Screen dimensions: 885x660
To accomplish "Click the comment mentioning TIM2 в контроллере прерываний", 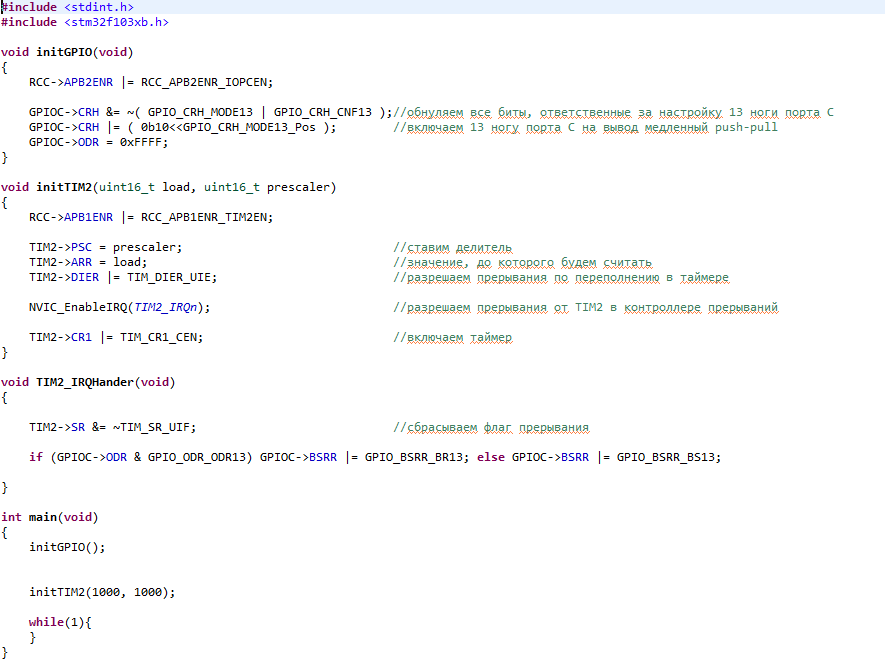I will 585,307.
